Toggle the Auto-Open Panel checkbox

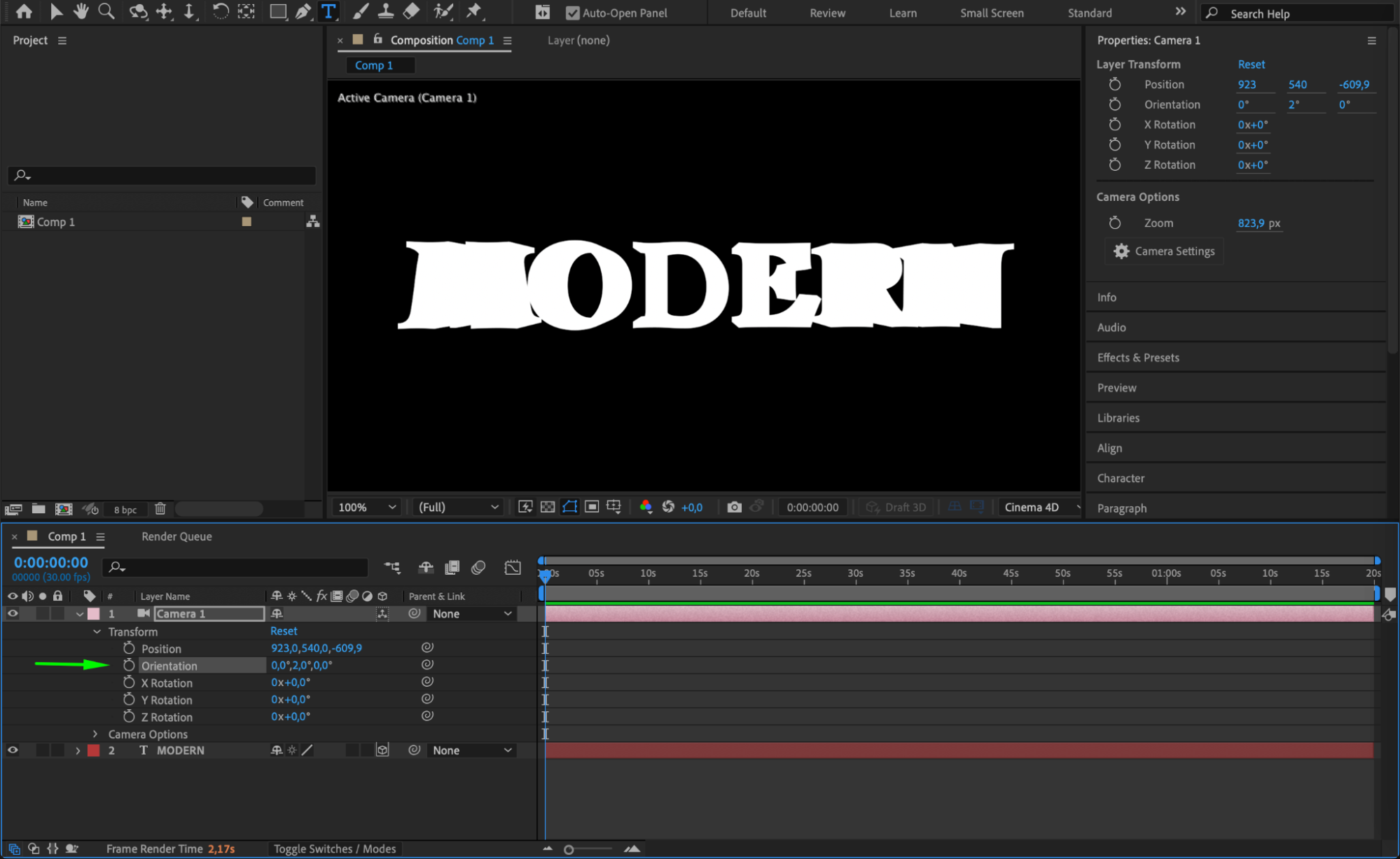(572, 13)
